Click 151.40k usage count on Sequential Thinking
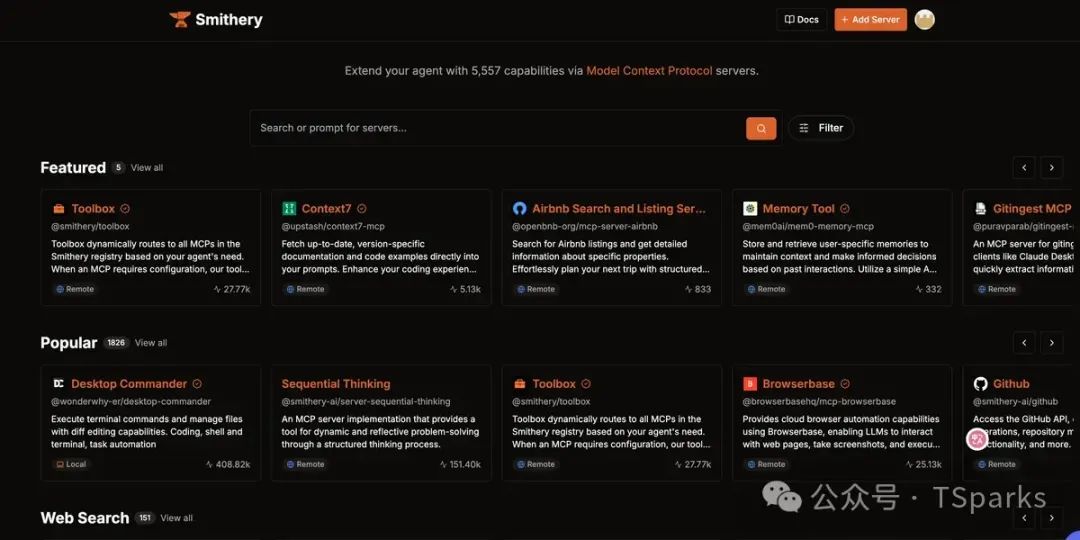Viewport: 1080px width, 540px height. 460,464
